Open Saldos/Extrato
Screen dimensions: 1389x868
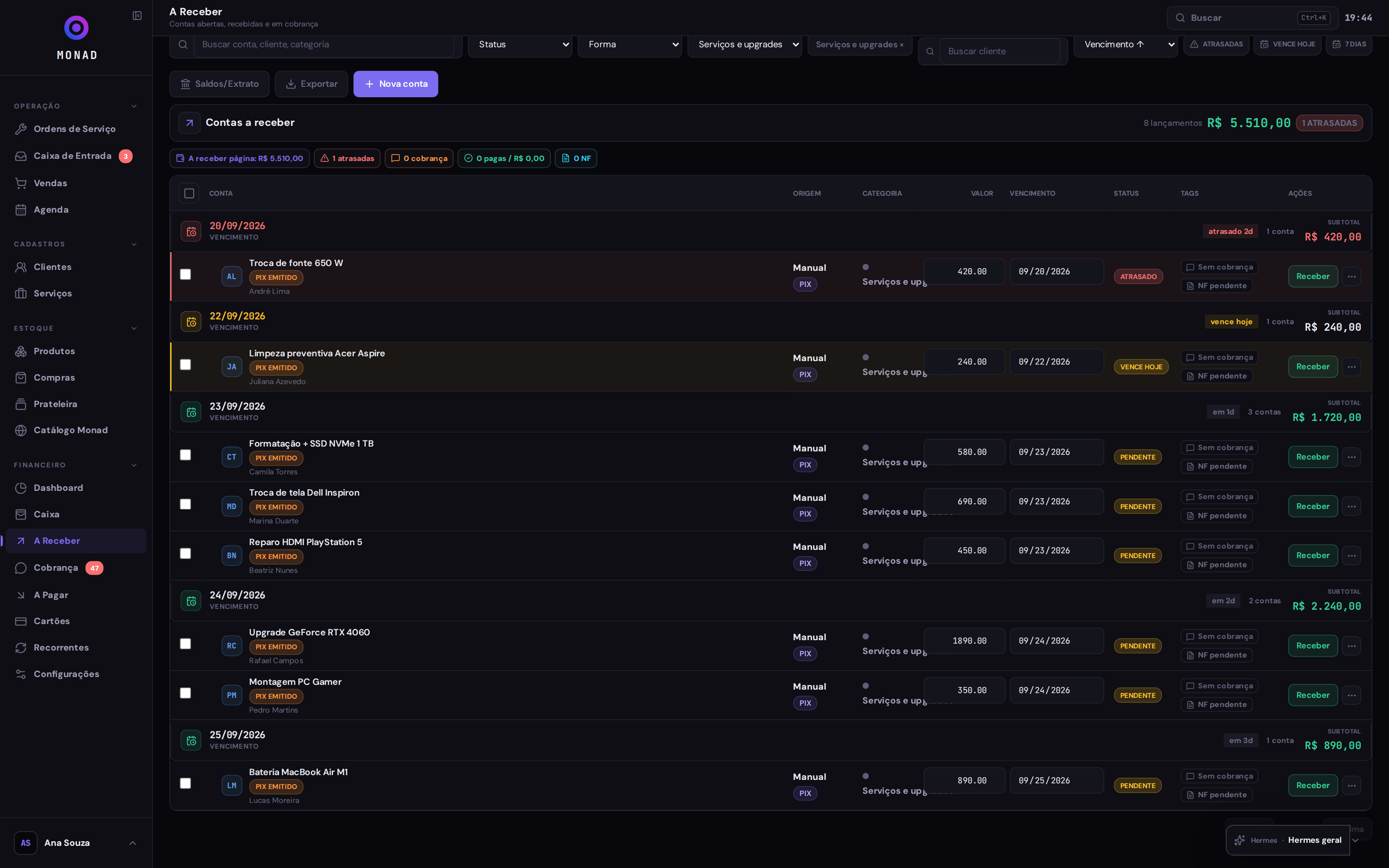[x=219, y=84]
